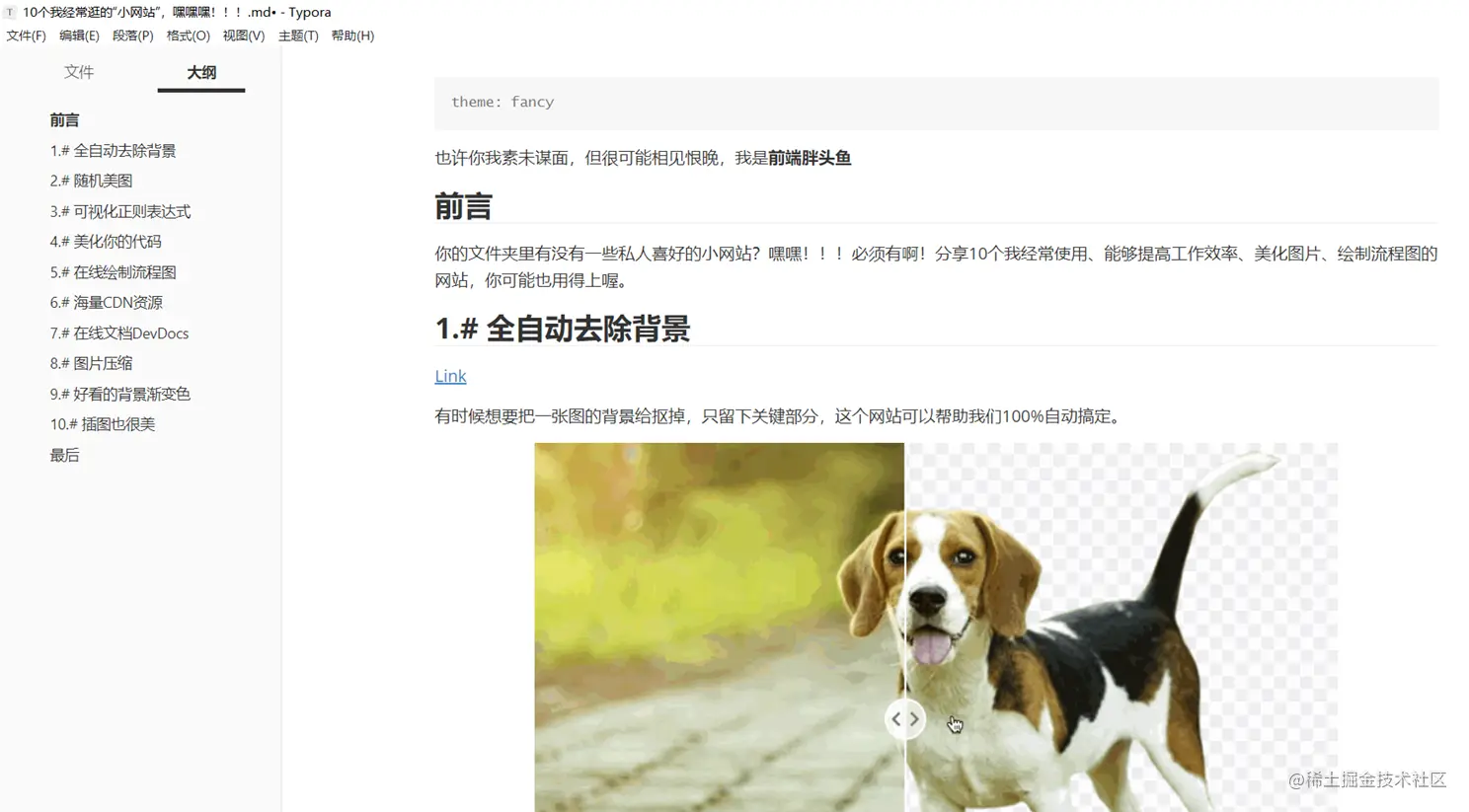Screen dimensions: 1469x812
Task: Click the Typora app icon in title bar
Action: click(10, 12)
